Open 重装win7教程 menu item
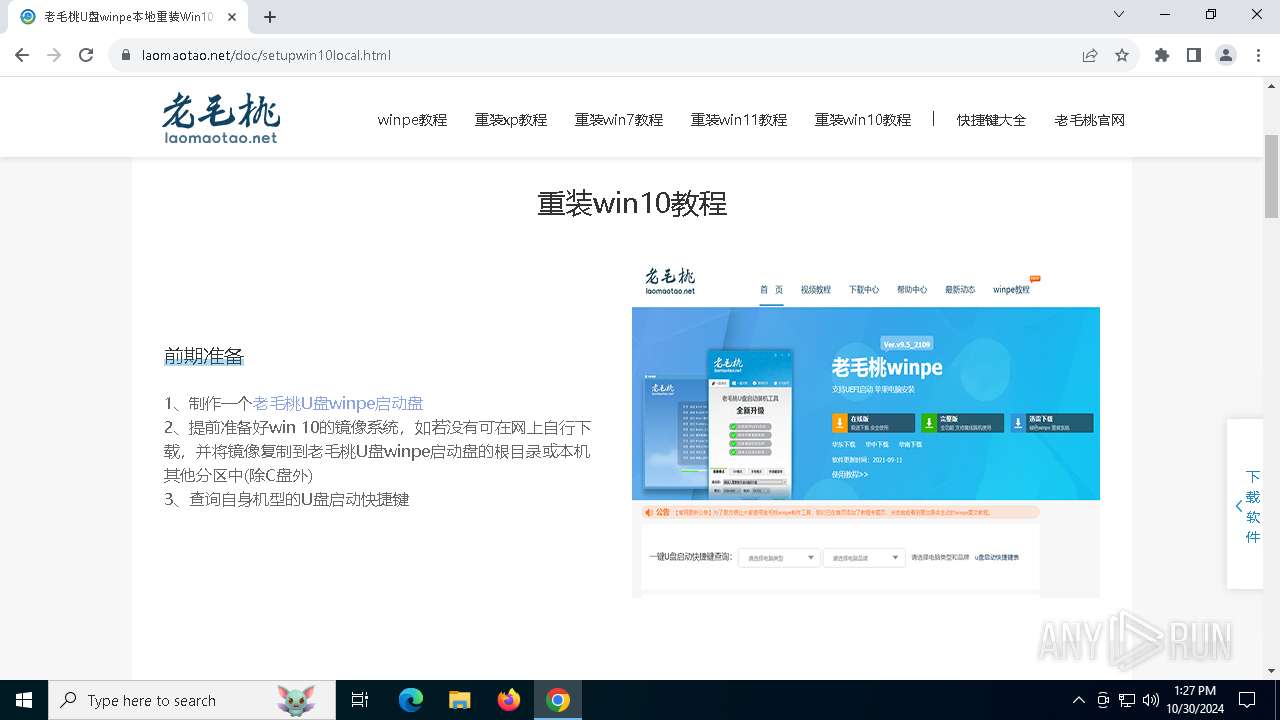 [x=619, y=120]
